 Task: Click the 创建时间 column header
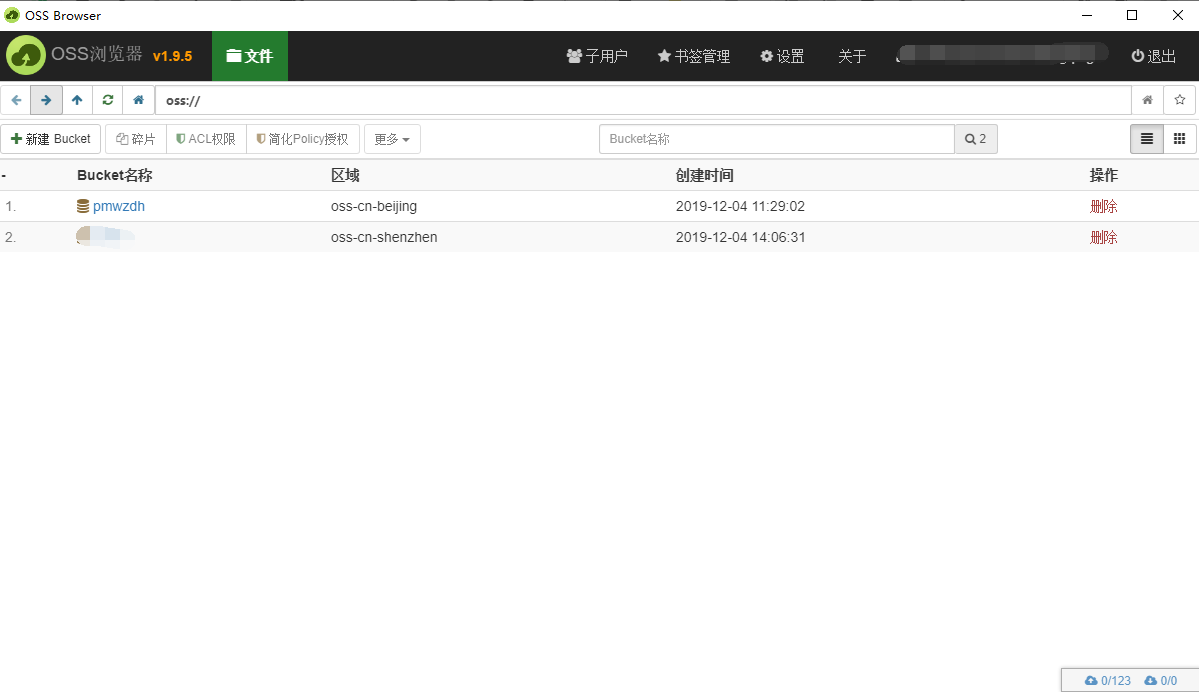tap(704, 175)
